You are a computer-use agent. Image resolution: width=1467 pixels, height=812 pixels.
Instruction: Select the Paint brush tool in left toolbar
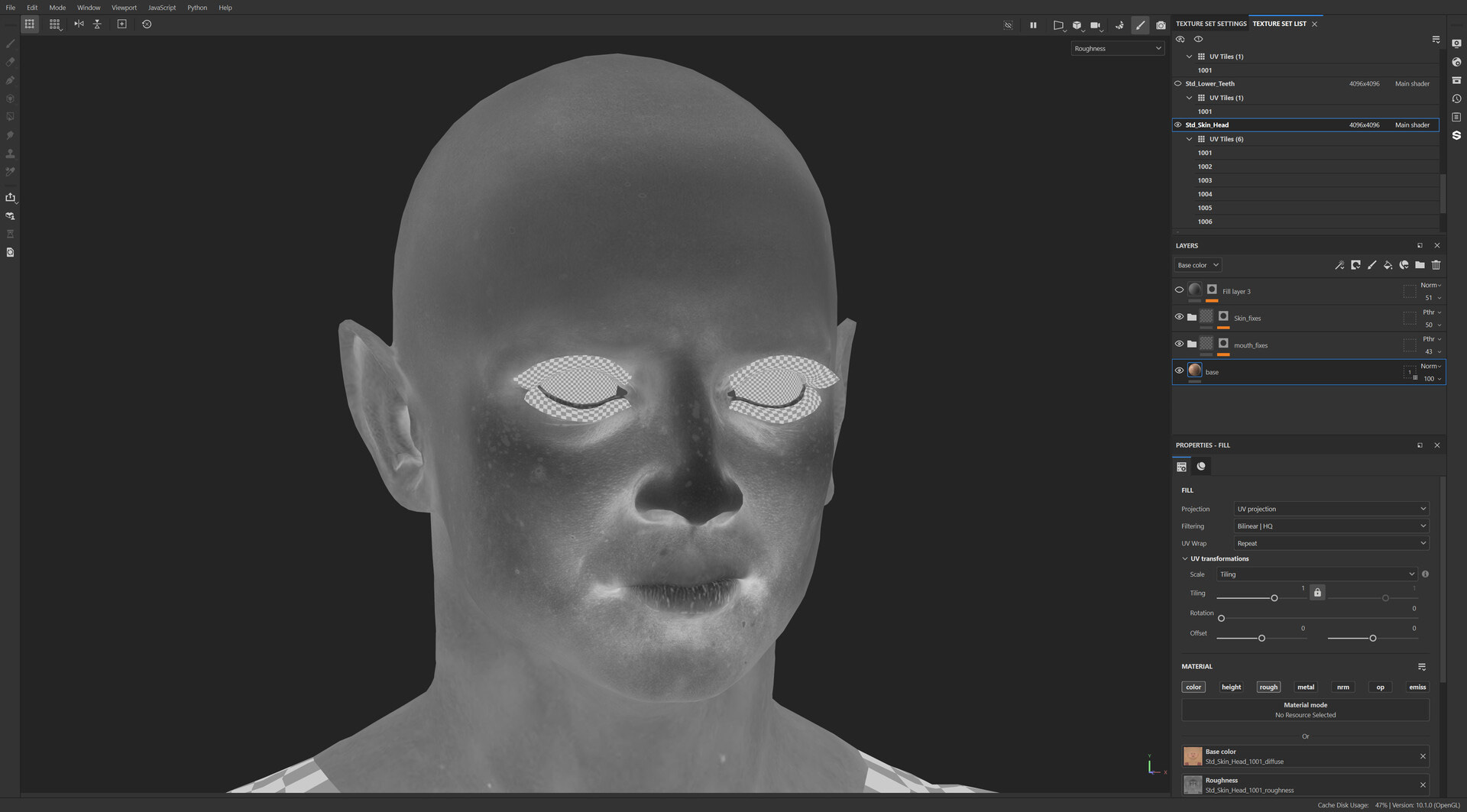pyautogui.click(x=11, y=44)
